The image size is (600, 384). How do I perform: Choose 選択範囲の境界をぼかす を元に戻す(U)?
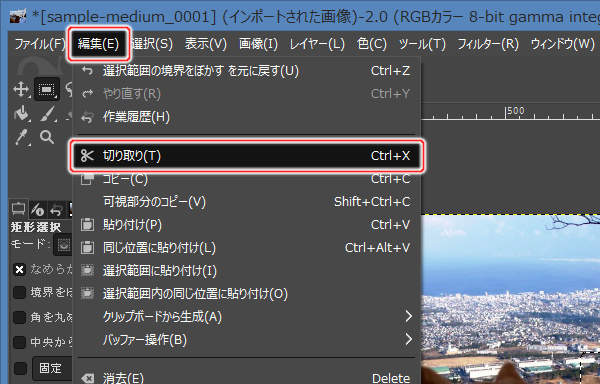247,71
